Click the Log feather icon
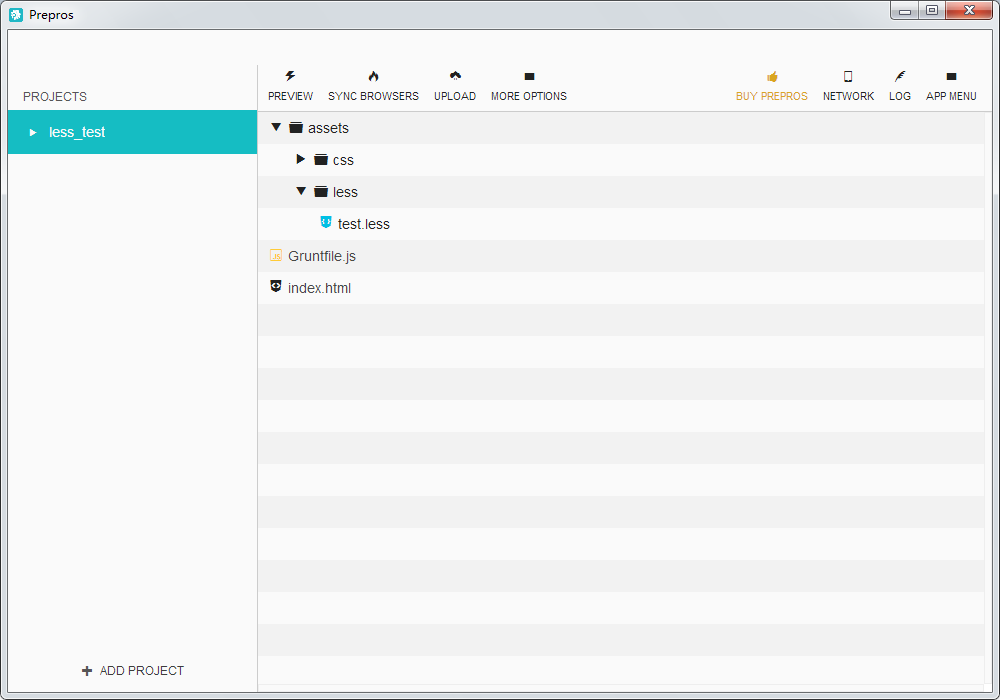The image size is (1000, 700). [900, 77]
